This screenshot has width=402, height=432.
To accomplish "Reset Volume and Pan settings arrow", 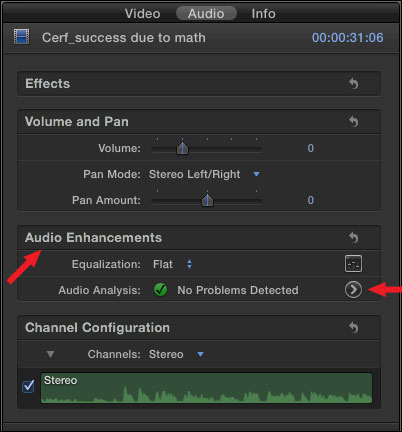I will click(353, 122).
